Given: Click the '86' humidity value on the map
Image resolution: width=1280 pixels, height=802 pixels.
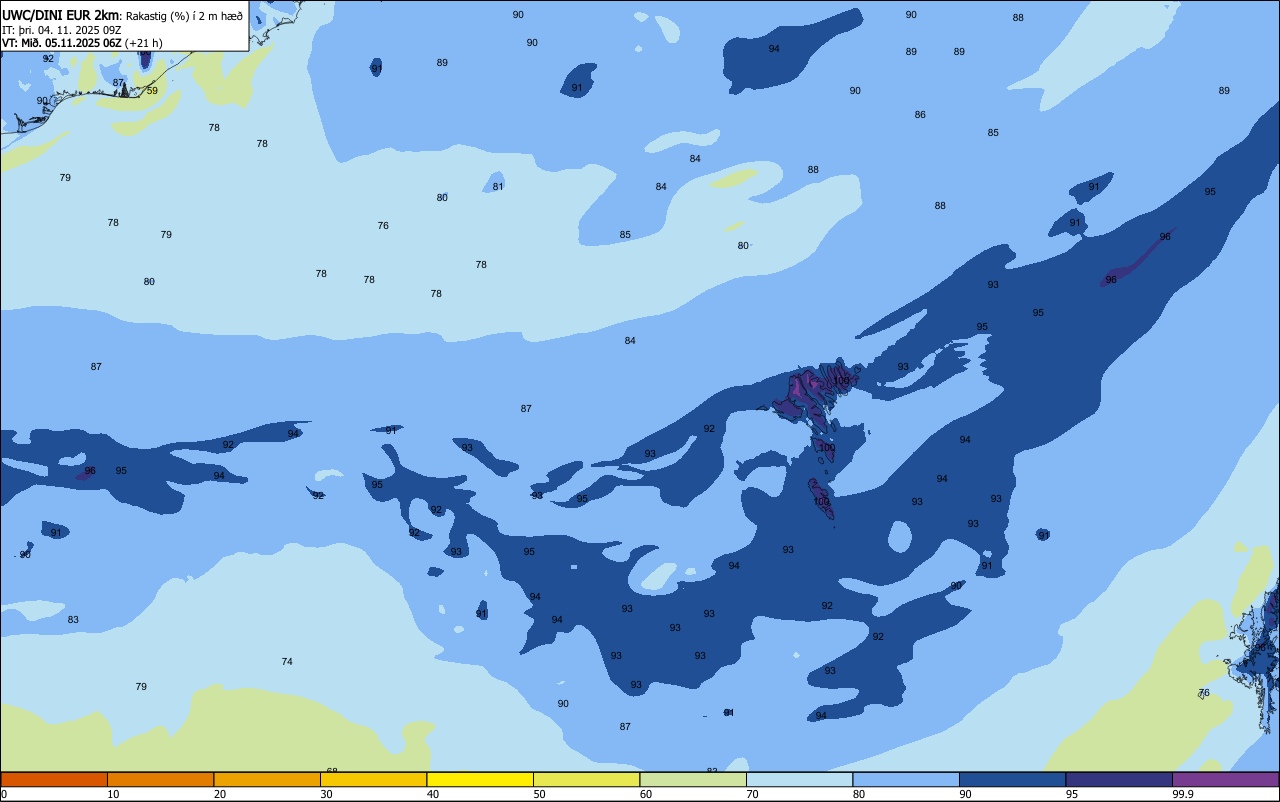Looking at the screenshot, I should 920,115.
